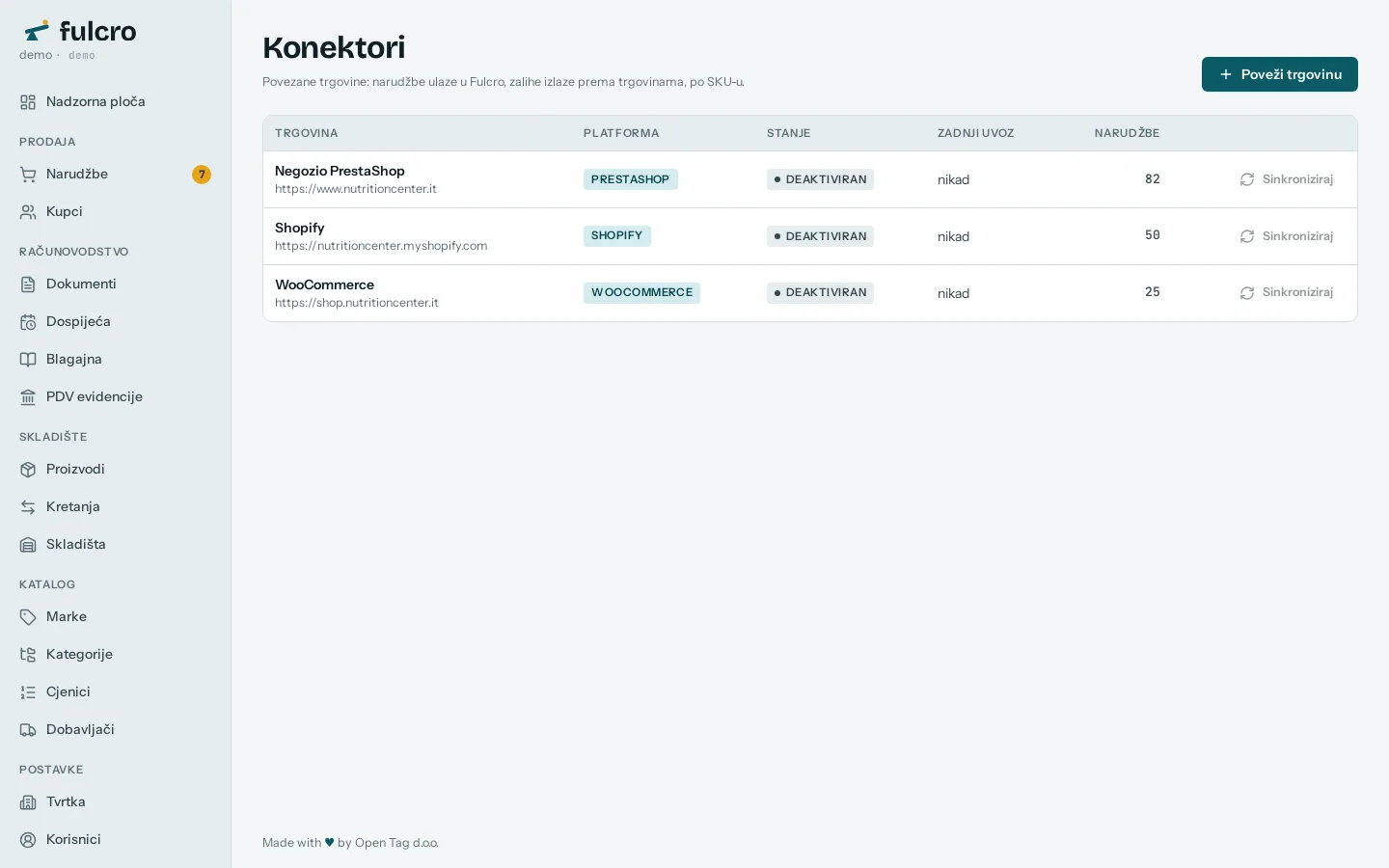This screenshot has height=868, width=1389.
Task: Click Sinkroniziraj label for WooCommerce store
Action: (1297, 292)
